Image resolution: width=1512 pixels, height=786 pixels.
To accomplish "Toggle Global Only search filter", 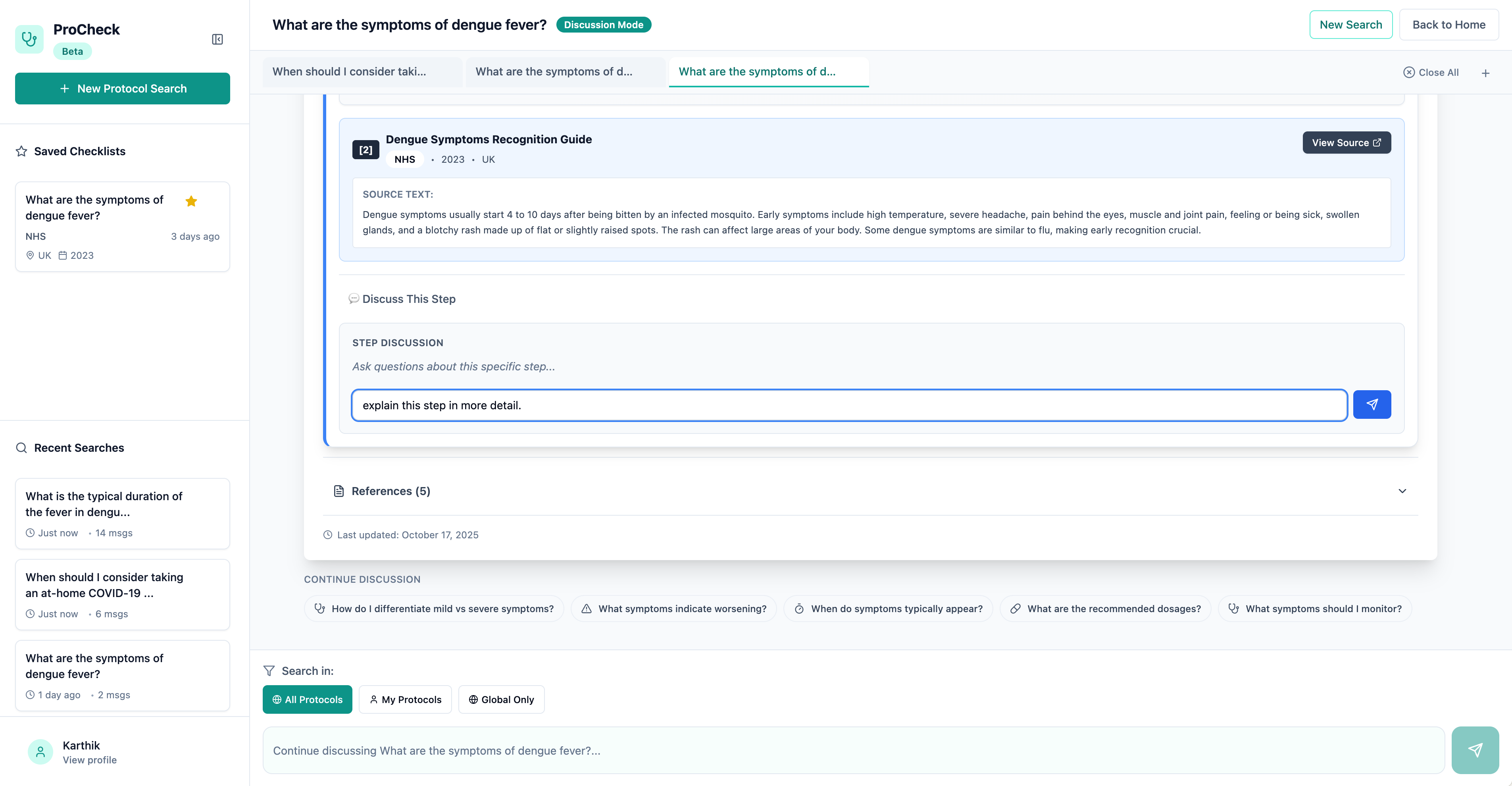I will (x=501, y=699).
